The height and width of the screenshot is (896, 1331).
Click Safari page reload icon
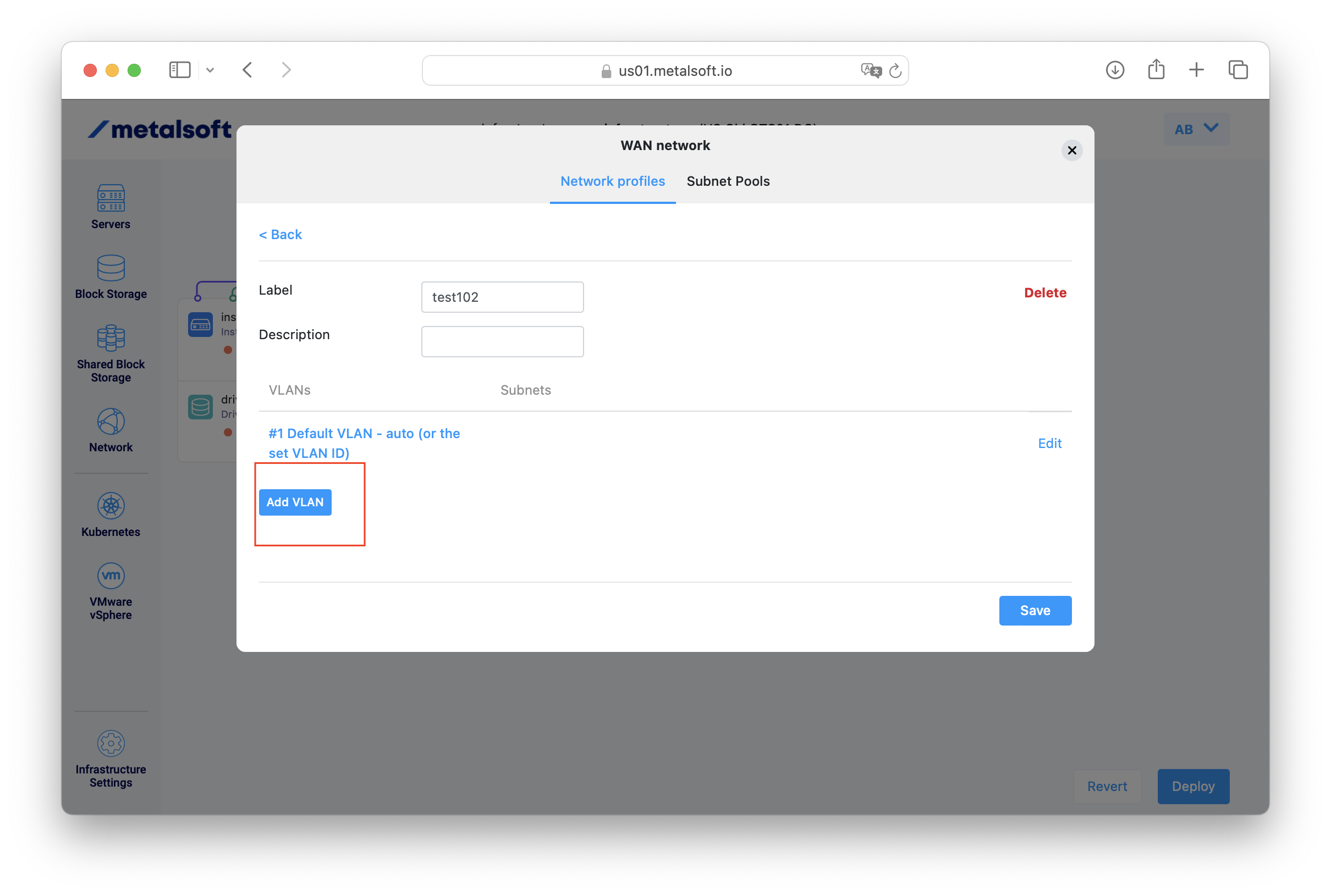(895, 71)
